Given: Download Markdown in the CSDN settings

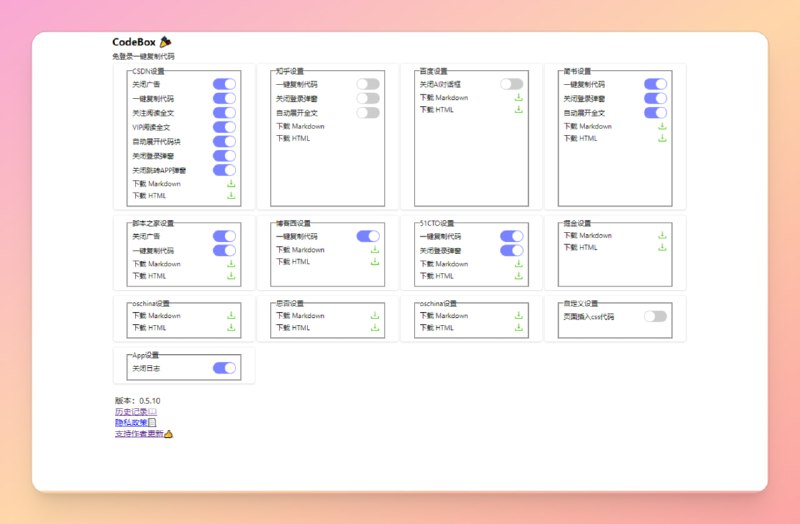Looking at the screenshot, I should 231,184.
